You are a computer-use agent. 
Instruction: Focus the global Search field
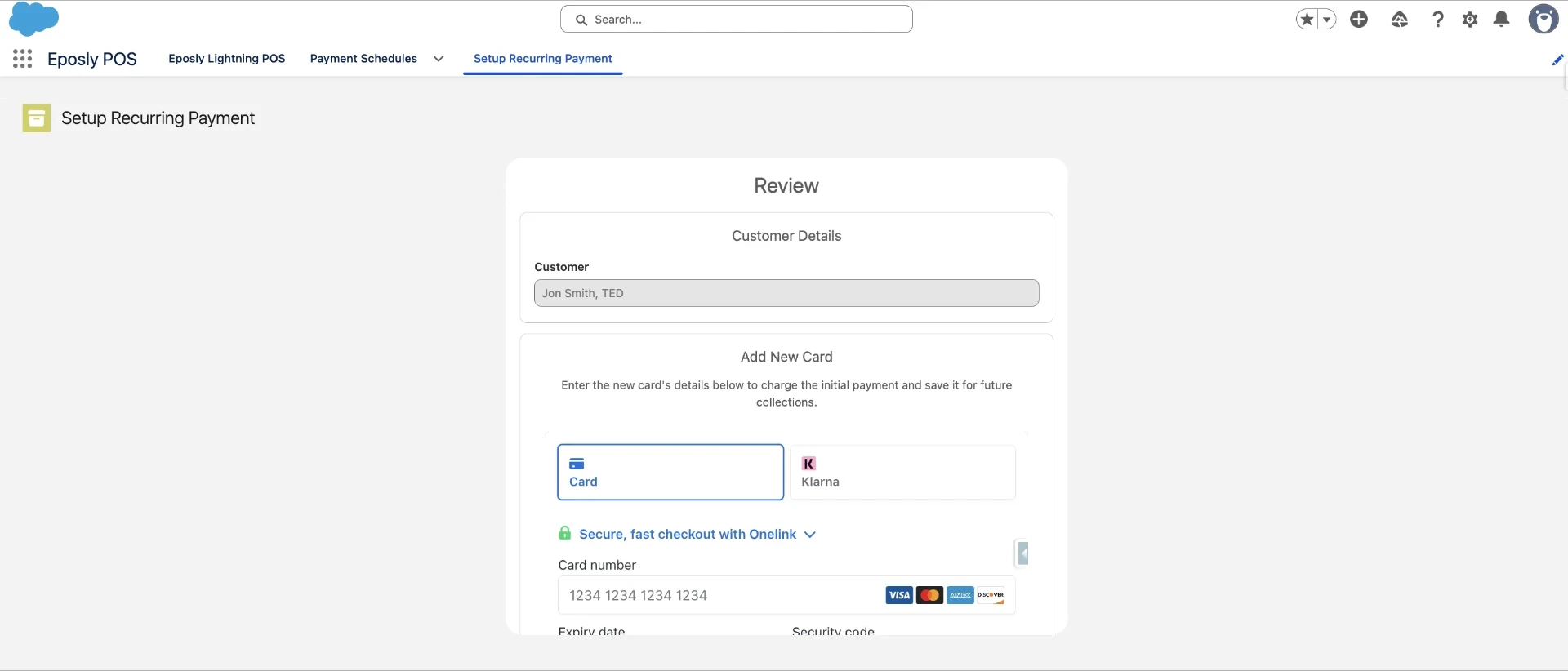click(737, 19)
